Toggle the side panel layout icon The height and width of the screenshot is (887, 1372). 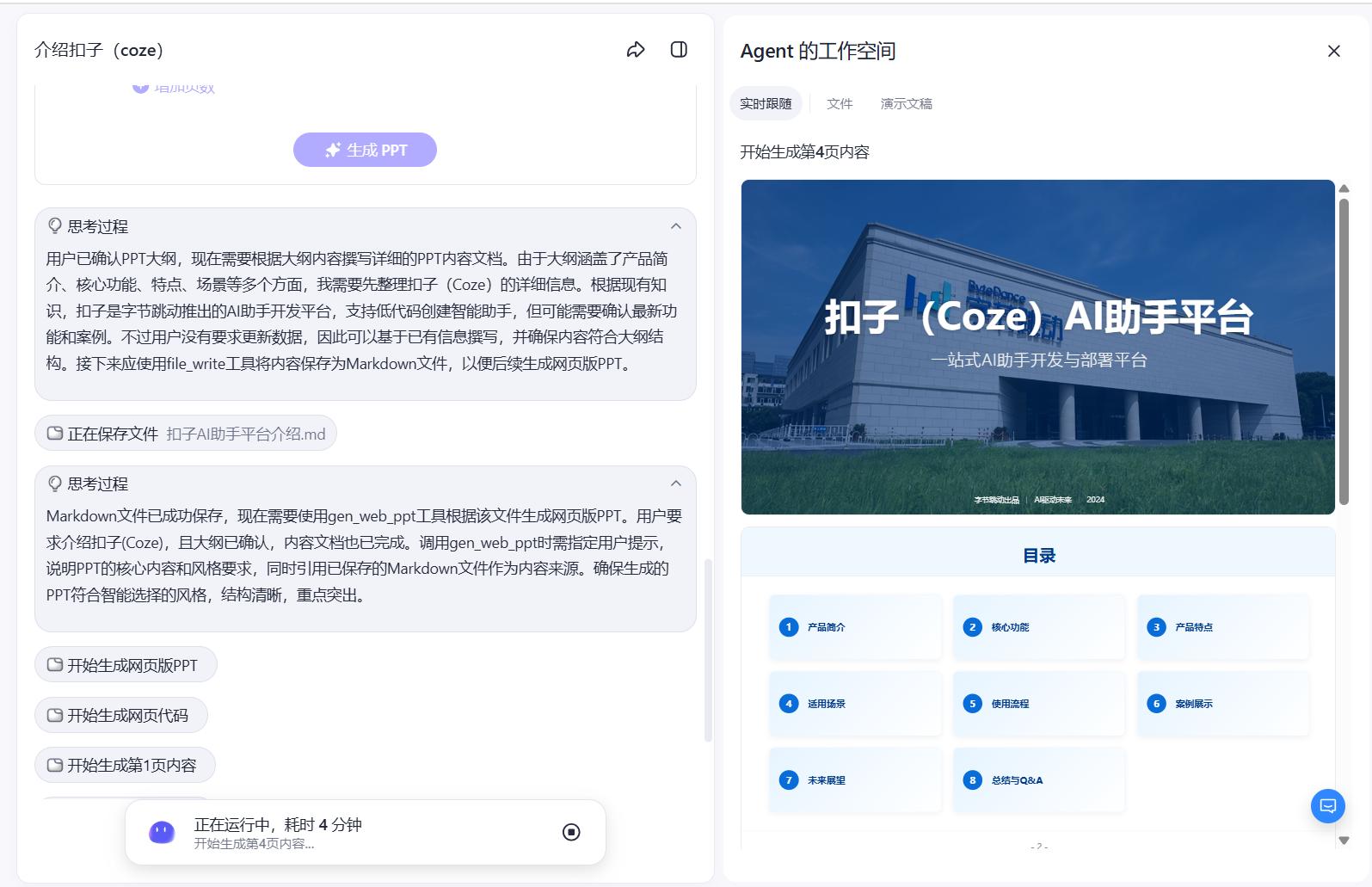pyautogui.click(x=679, y=50)
